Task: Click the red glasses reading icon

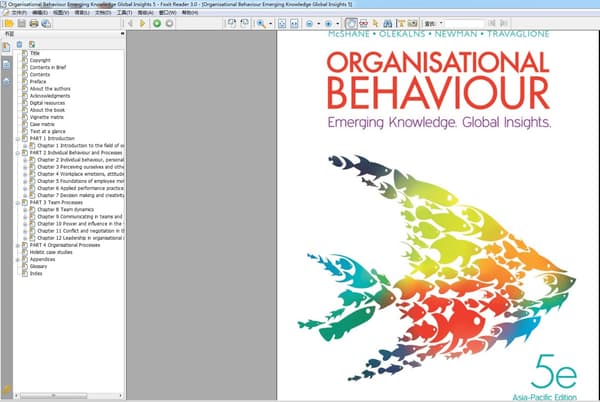Action: pyautogui.click(x=363, y=23)
